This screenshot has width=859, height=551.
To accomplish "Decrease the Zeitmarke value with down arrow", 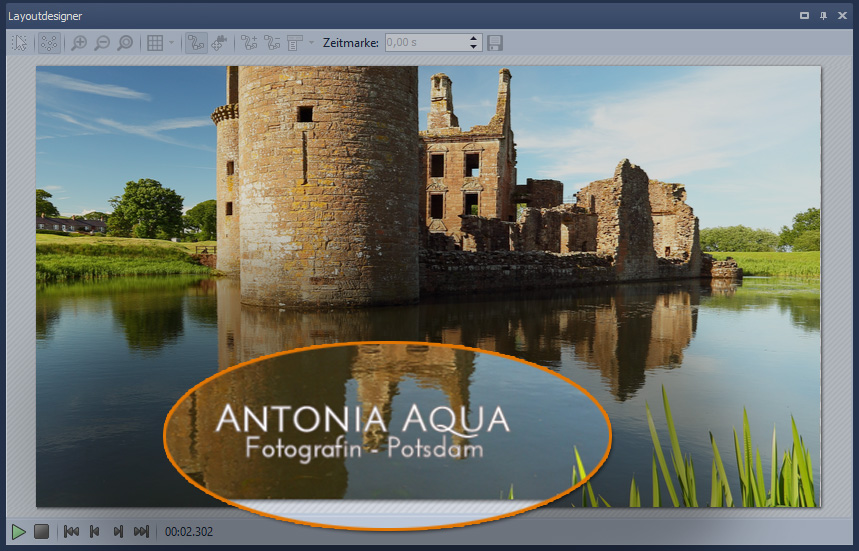I will coord(474,47).
